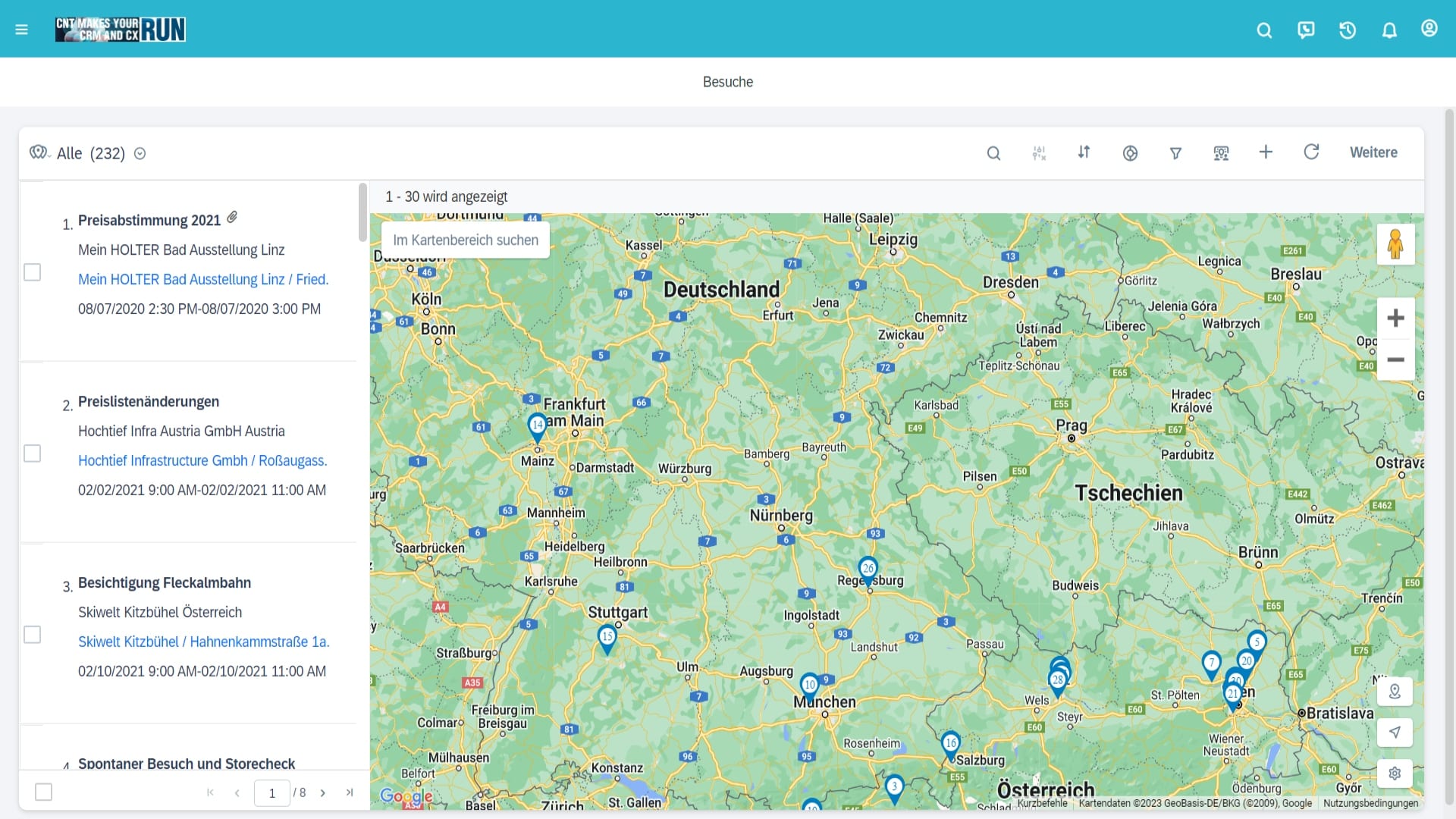Open Kurzbefehle map shortcuts
Image resolution: width=1456 pixels, height=819 pixels.
click(1042, 804)
